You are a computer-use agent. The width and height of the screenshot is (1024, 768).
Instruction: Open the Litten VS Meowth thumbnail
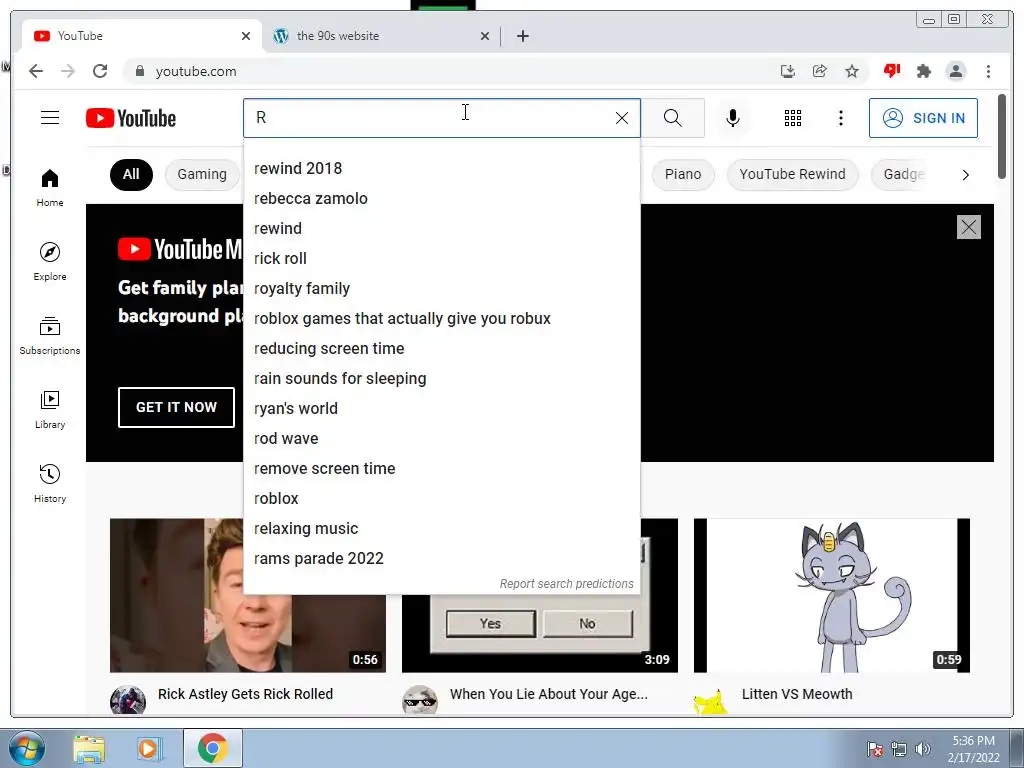click(831, 595)
